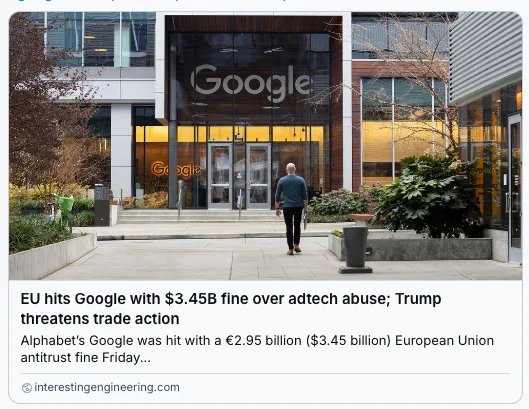The height and width of the screenshot is (409, 529).
Task: Click the leafy green bush on the right
Action: click(x=429, y=196)
